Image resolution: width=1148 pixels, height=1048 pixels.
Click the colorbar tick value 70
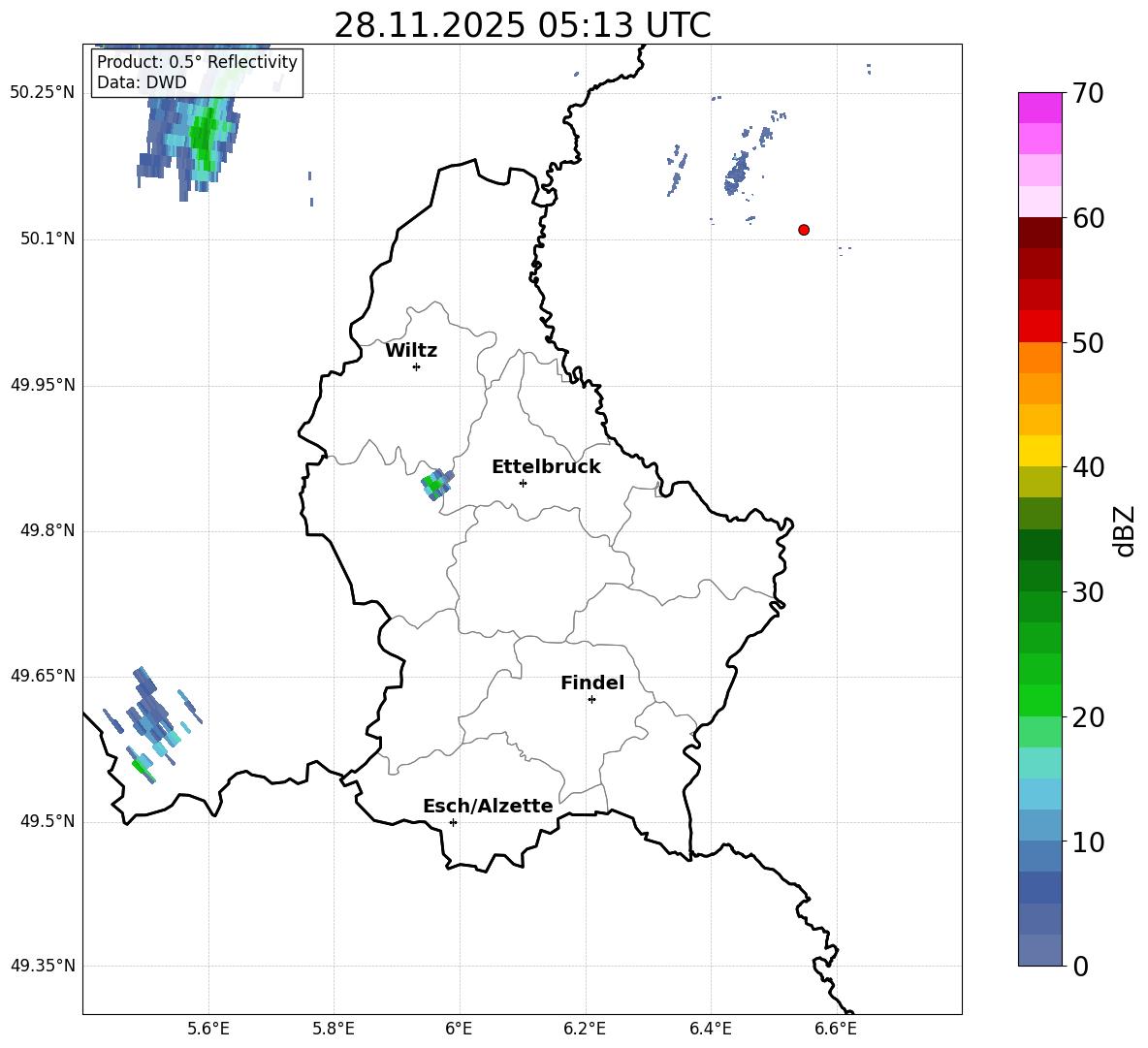coord(1088,94)
